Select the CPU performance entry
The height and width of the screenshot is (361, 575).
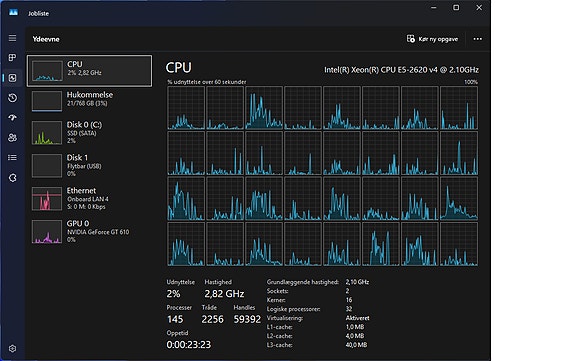click(x=89, y=71)
